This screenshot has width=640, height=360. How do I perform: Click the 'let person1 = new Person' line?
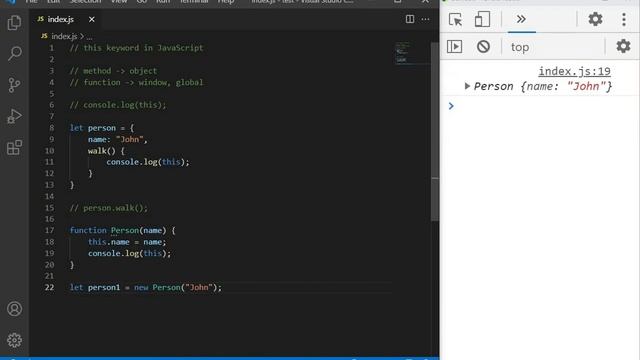(146, 287)
